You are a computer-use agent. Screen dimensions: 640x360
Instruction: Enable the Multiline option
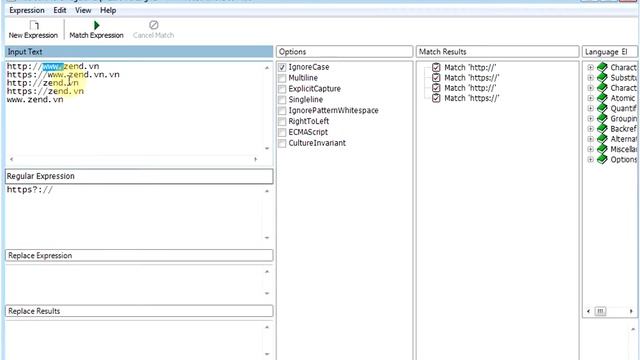[x=282, y=78]
